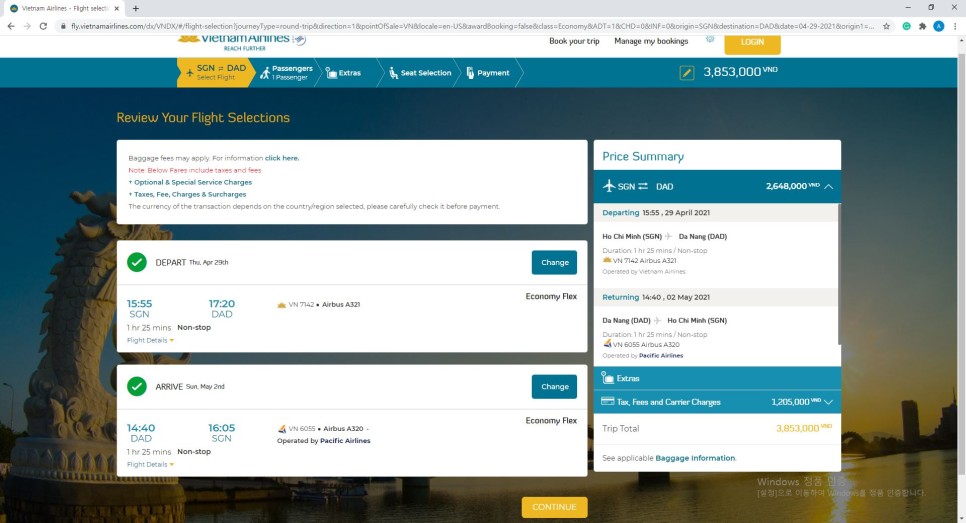This screenshot has height=523, width=966.
Task: Click the airplane icon in the Price Summary SGN-DAD row
Action: (609, 185)
